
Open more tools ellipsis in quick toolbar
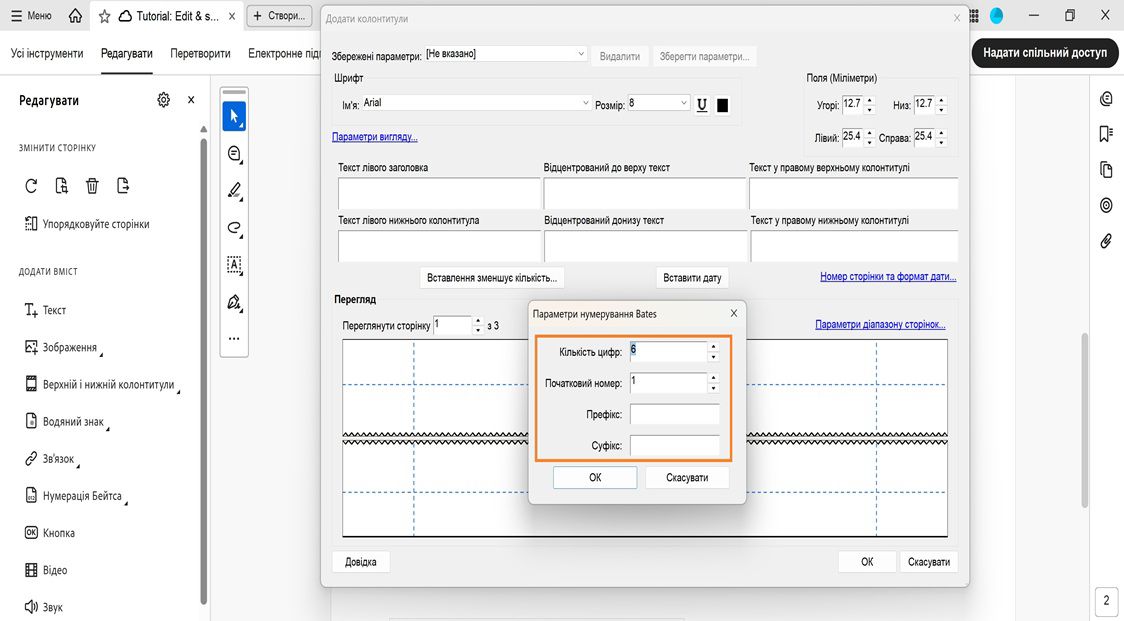click(234, 338)
